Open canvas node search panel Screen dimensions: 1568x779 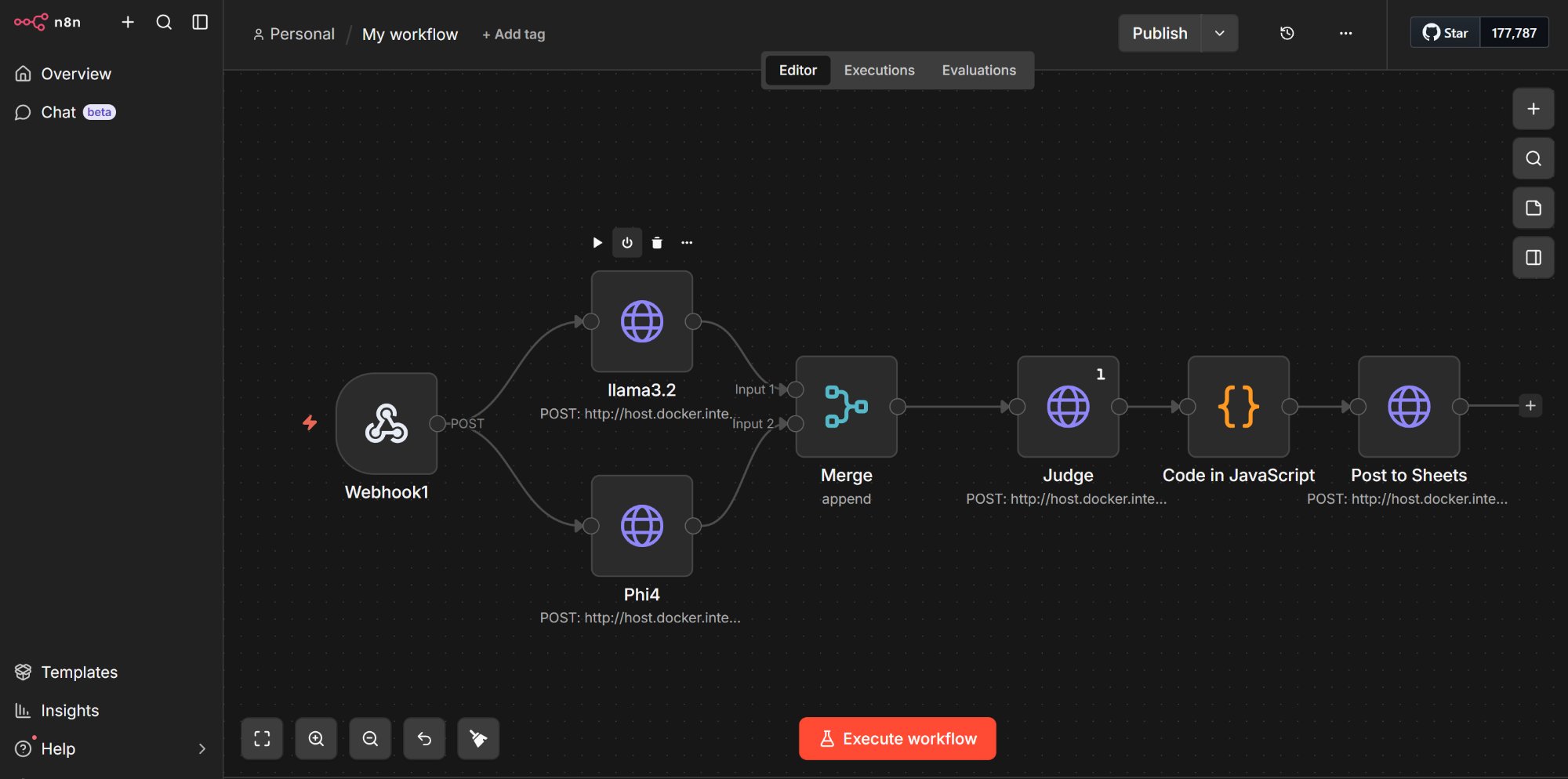tap(1534, 158)
